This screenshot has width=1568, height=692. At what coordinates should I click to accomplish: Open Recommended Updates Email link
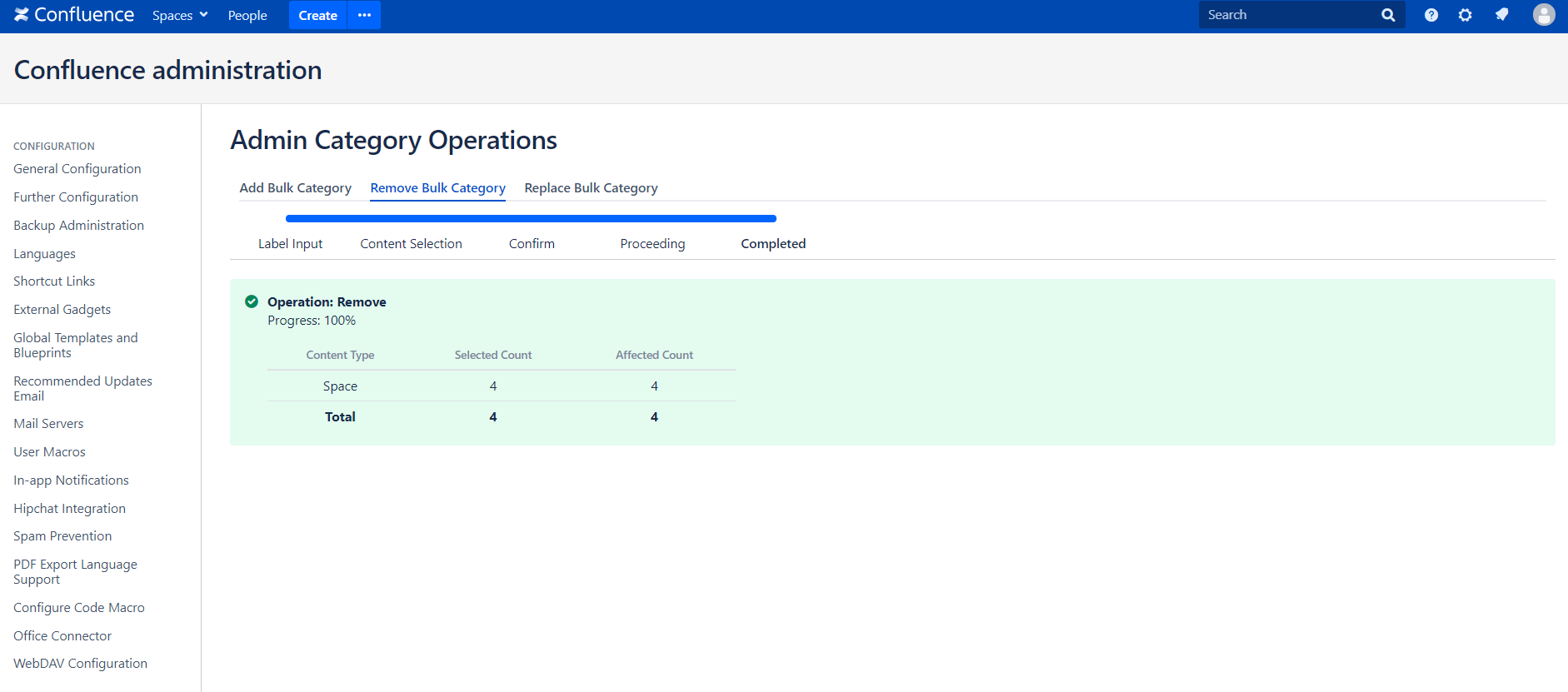pos(82,389)
